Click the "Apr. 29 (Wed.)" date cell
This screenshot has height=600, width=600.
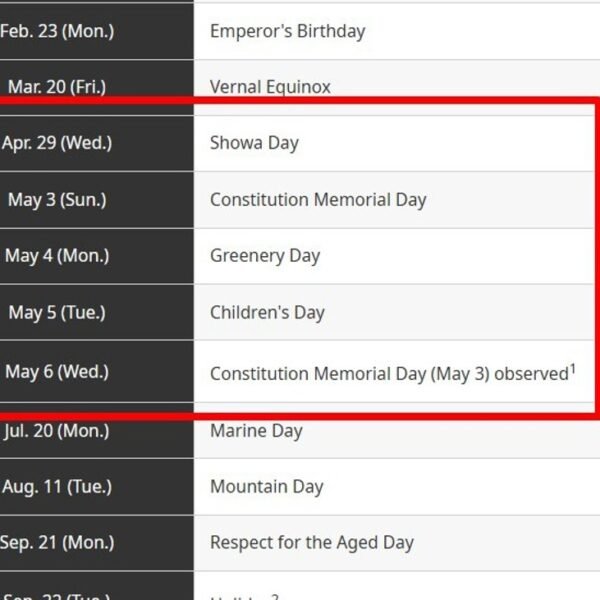click(57, 143)
